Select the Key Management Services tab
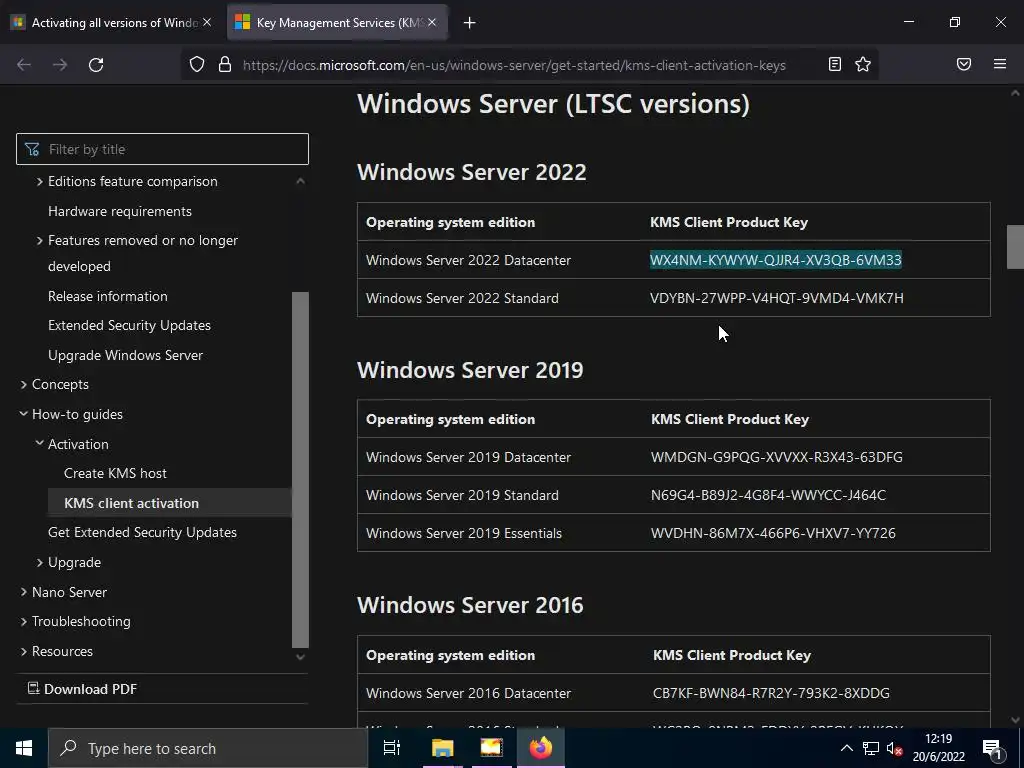1024x768 pixels. [x=338, y=22]
